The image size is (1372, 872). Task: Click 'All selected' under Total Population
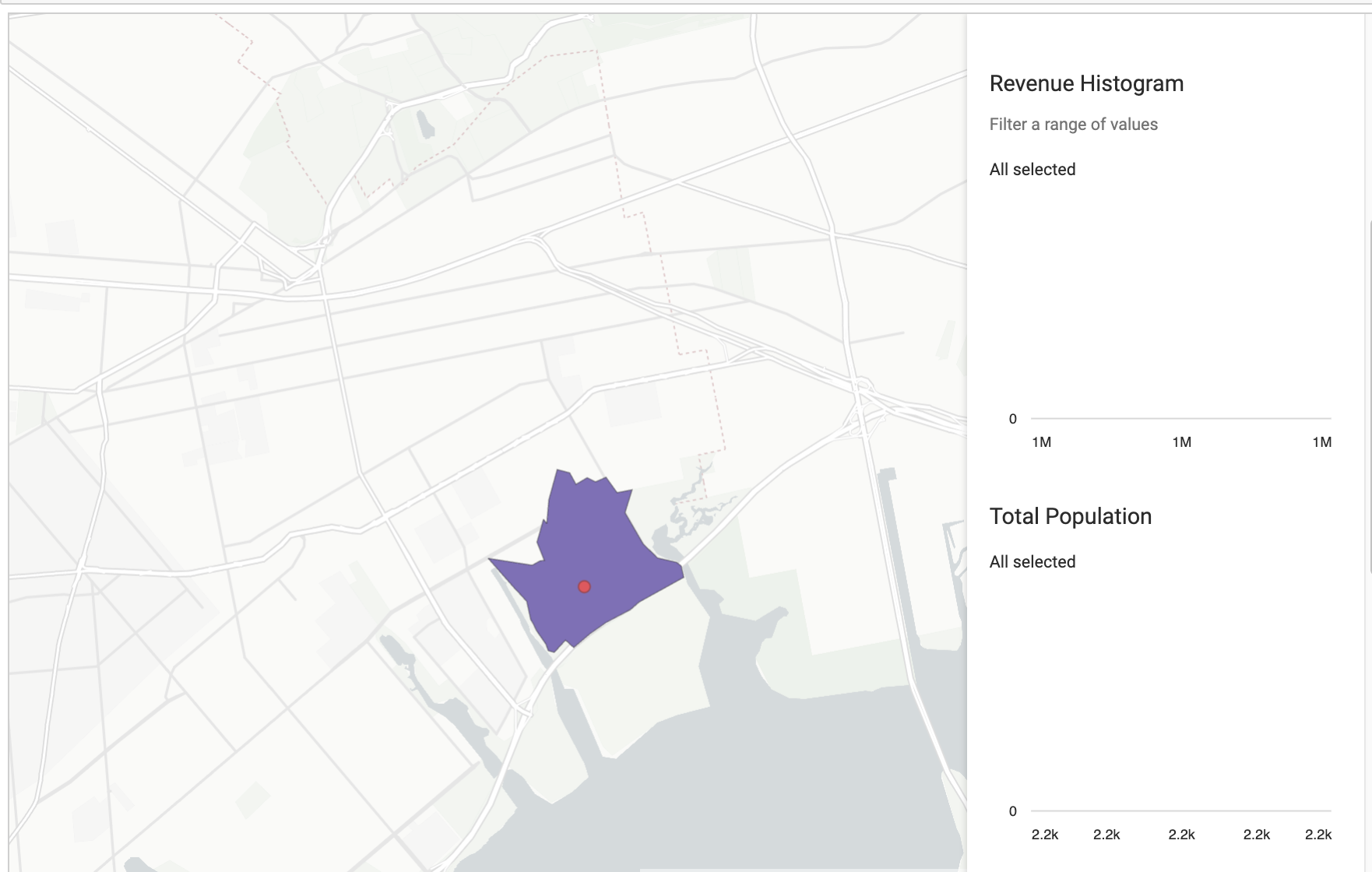click(x=1032, y=561)
